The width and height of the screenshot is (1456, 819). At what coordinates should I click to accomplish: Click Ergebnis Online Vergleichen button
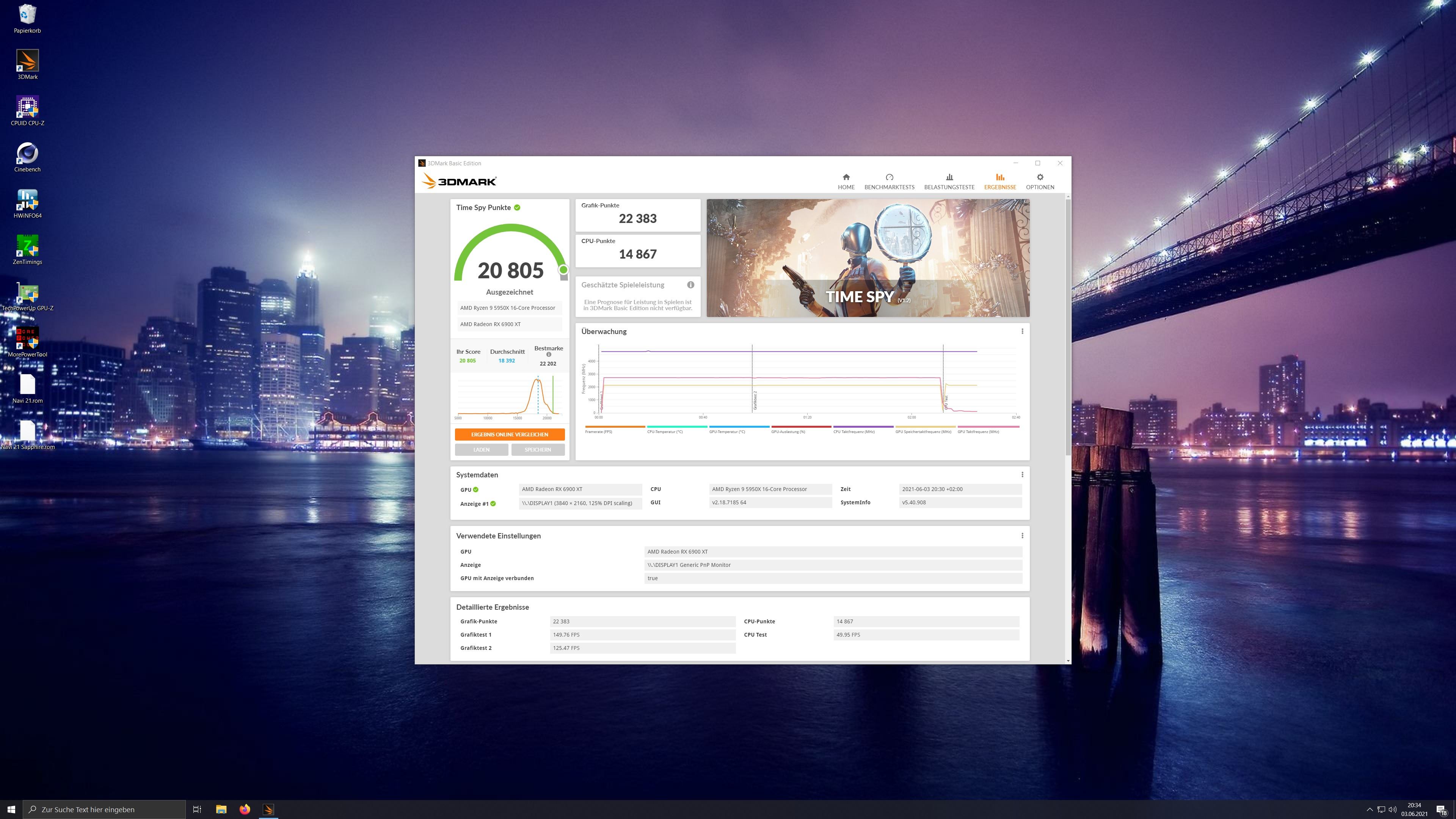(x=509, y=434)
